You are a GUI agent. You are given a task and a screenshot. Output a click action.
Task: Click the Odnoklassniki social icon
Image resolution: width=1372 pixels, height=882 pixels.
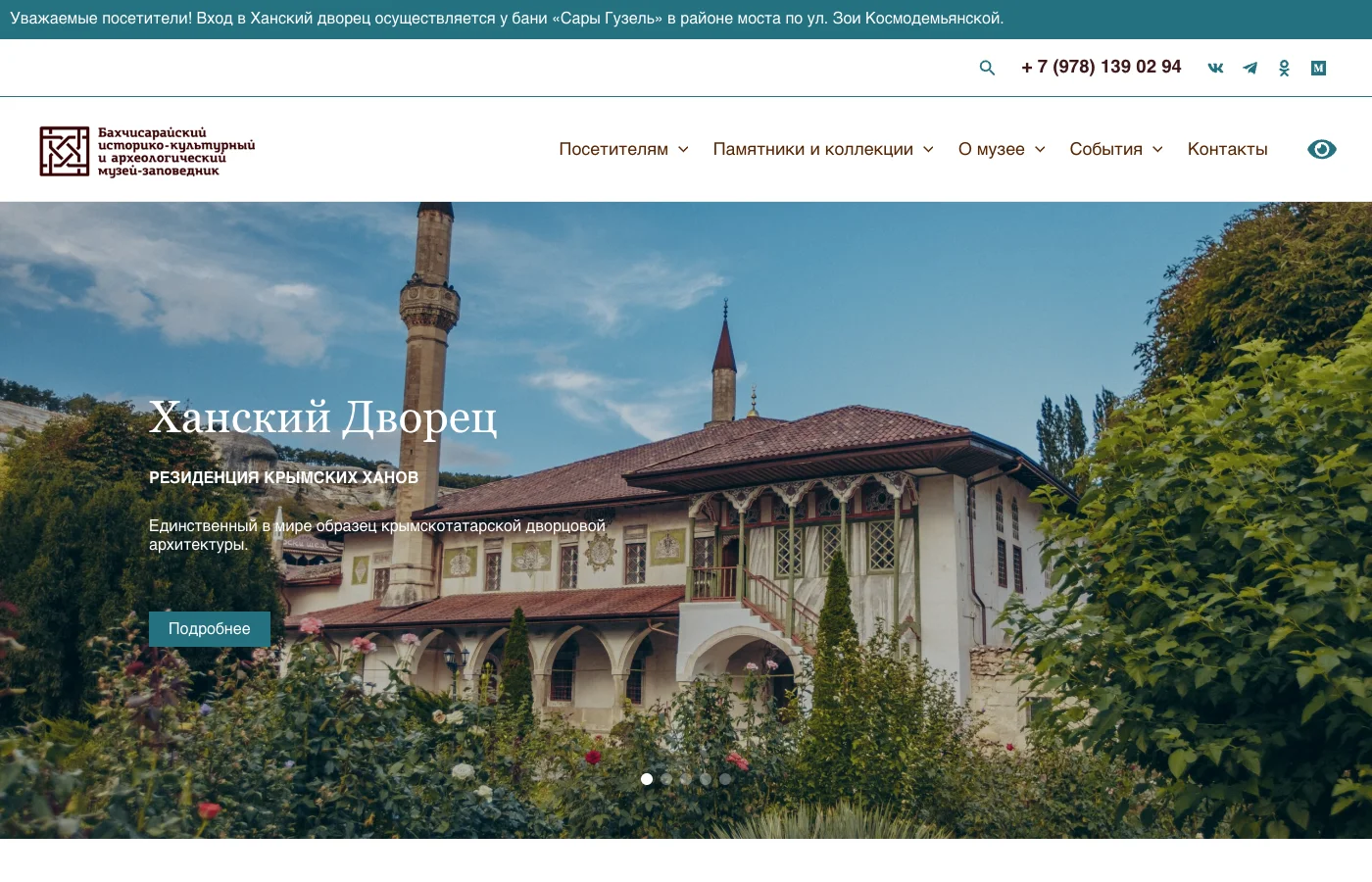(x=1284, y=68)
